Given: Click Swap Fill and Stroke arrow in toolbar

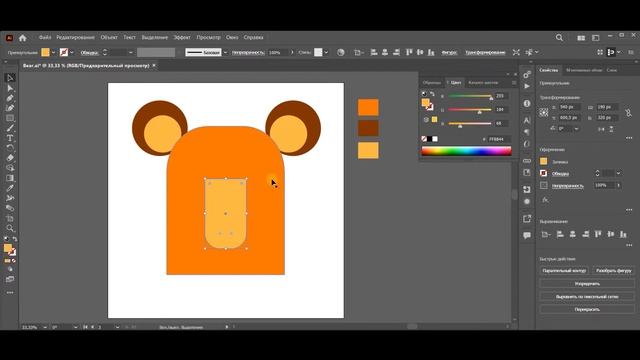Looking at the screenshot, I should [x=15, y=239].
